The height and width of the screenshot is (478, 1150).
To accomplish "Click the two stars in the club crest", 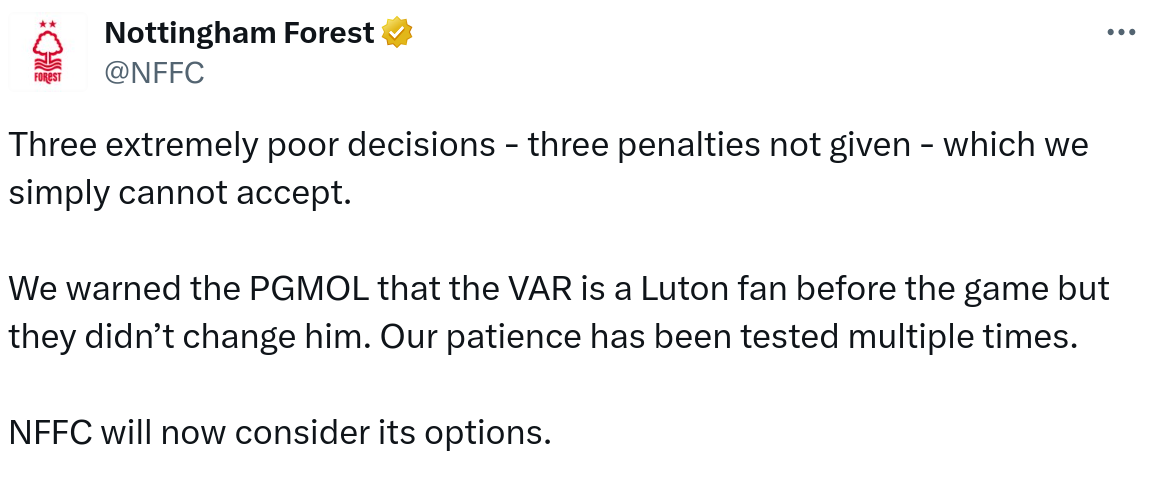I will point(47,23).
